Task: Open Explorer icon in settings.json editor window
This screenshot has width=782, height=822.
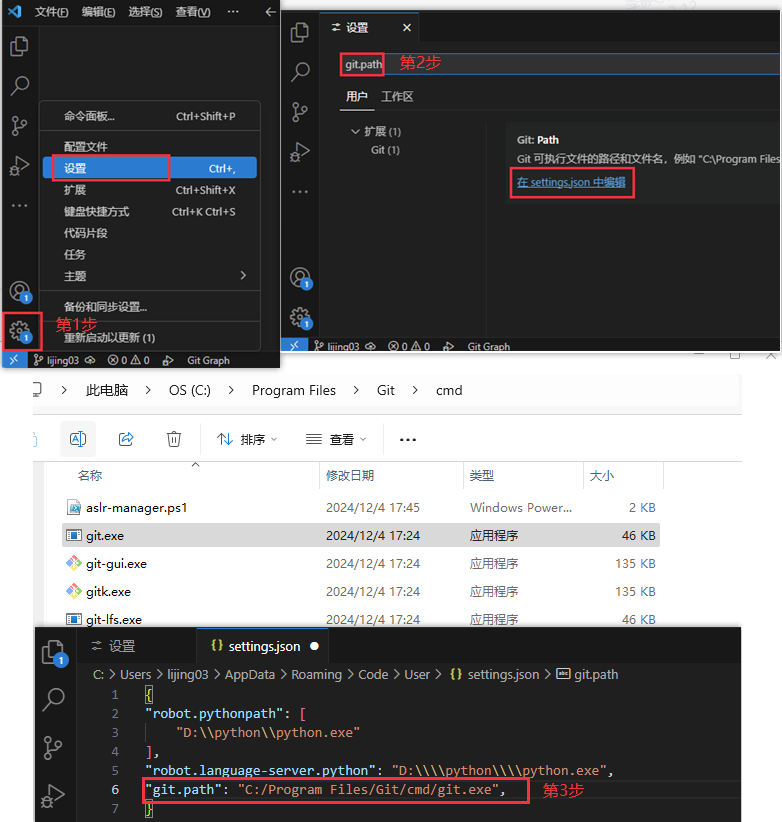Action: pyautogui.click(x=54, y=653)
